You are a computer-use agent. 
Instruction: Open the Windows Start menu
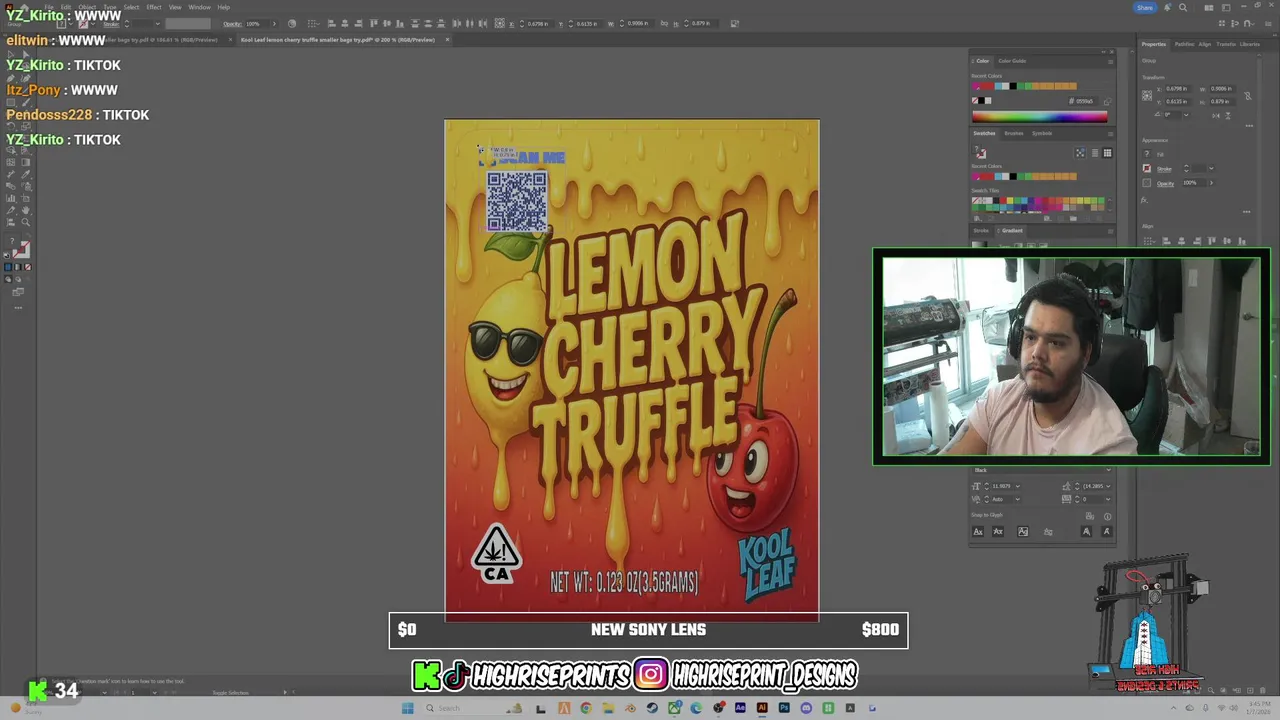407,708
